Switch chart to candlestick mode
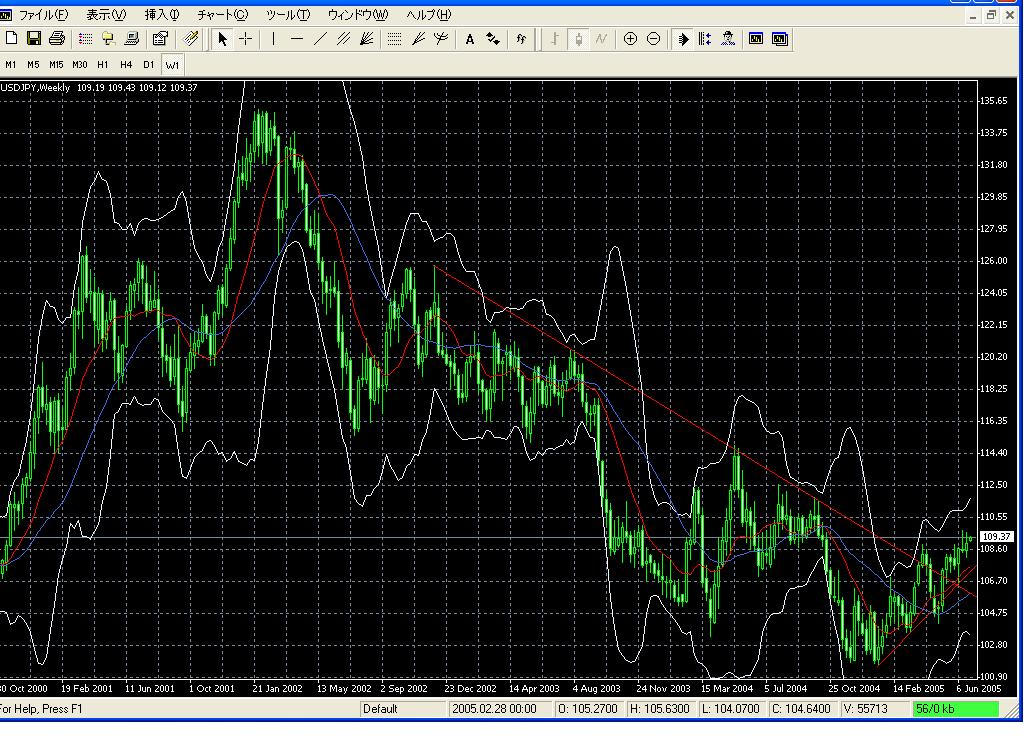Screen dimensions: 1024x738 [x=578, y=39]
